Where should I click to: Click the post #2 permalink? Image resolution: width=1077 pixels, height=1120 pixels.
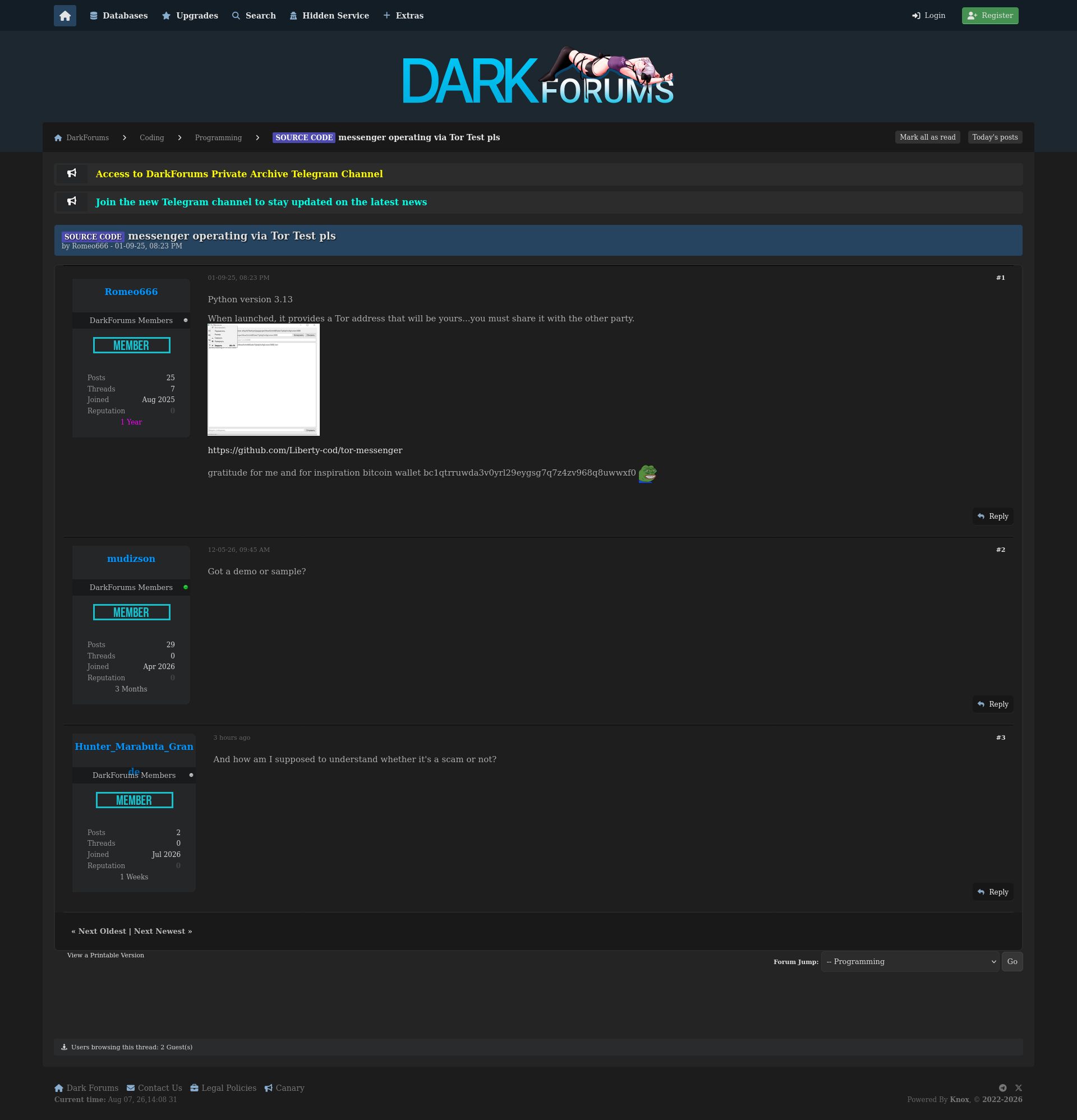click(1000, 550)
